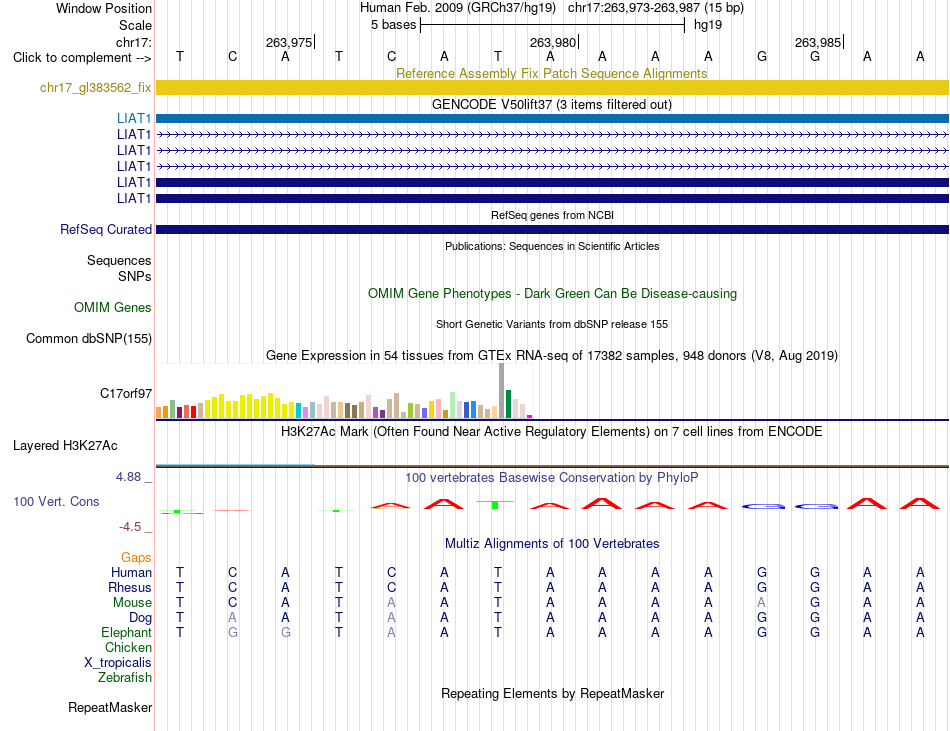Click the Layered H3K27Ac track label
This screenshot has height=731, width=950.
tap(65, 446)
